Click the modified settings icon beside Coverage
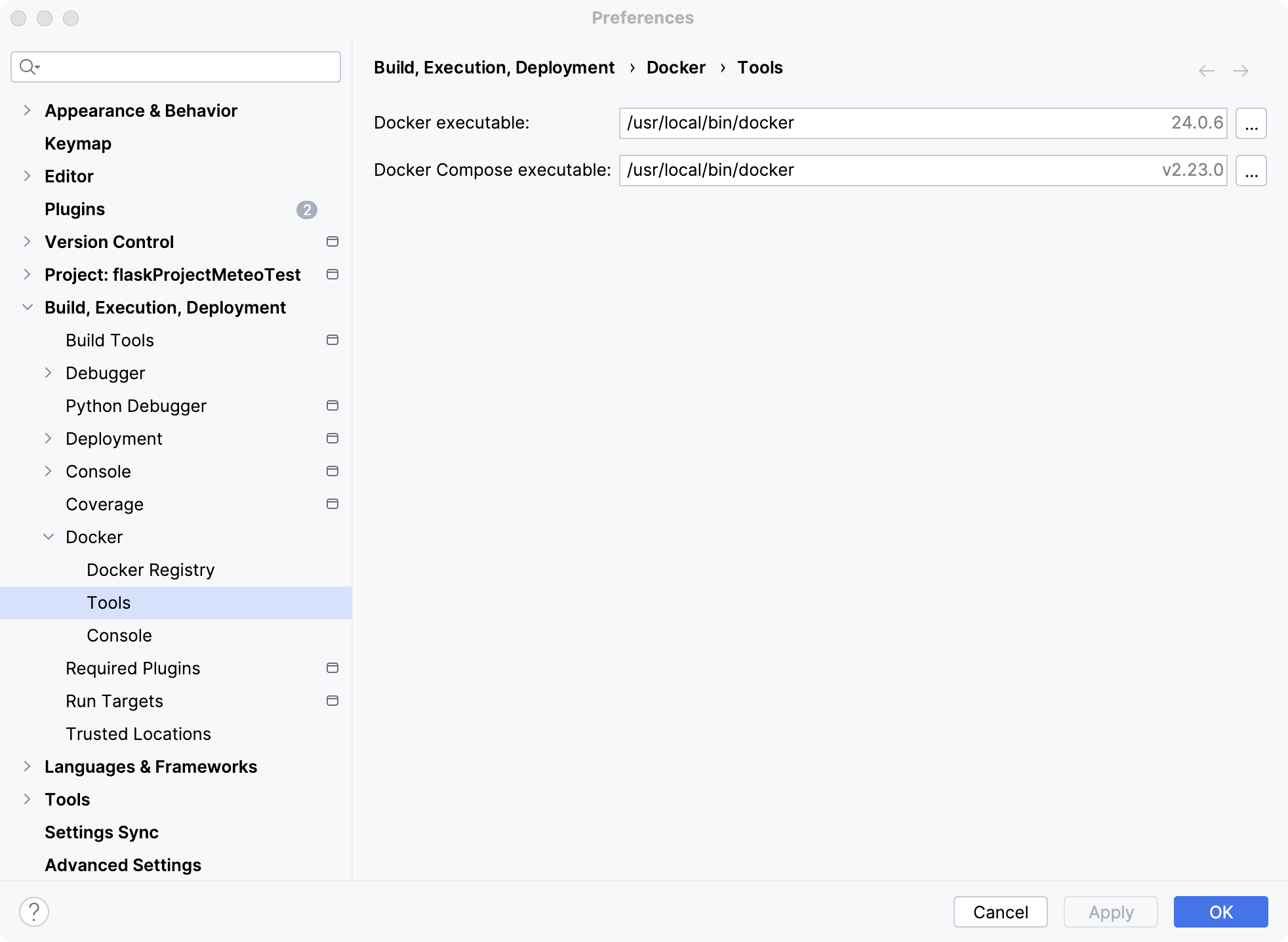1288x942 pixels. [x=332, y=504]
